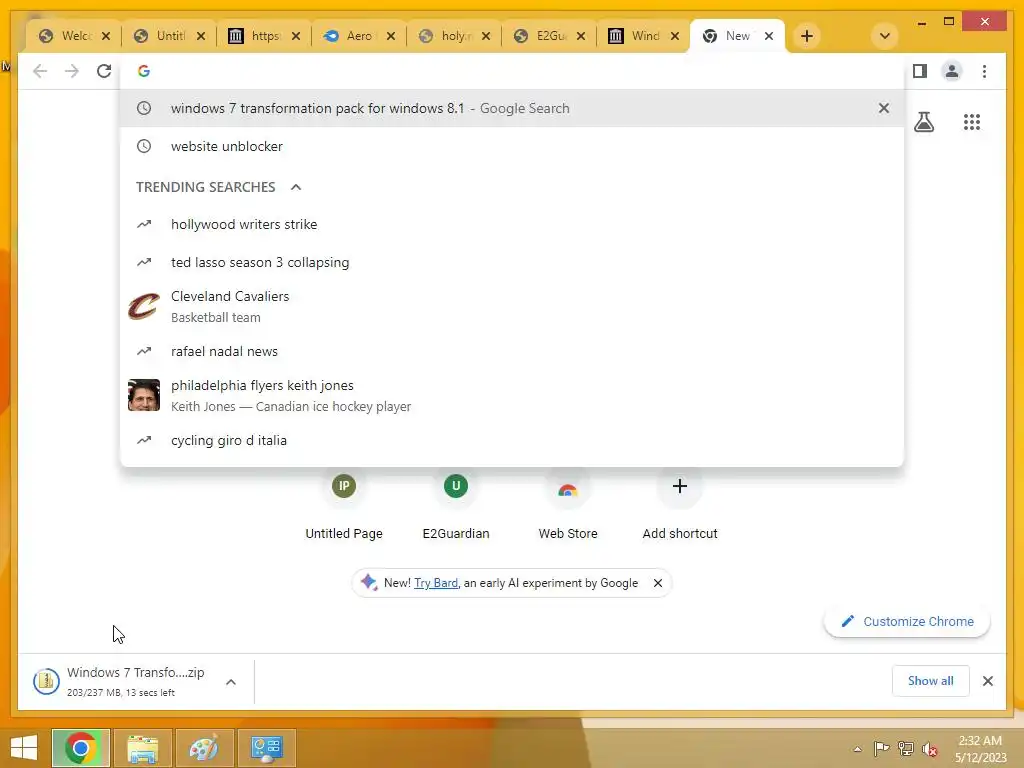Screen dimensions: 1024x768
Task: Open the Google apps grid
Action: click(972, 122)
